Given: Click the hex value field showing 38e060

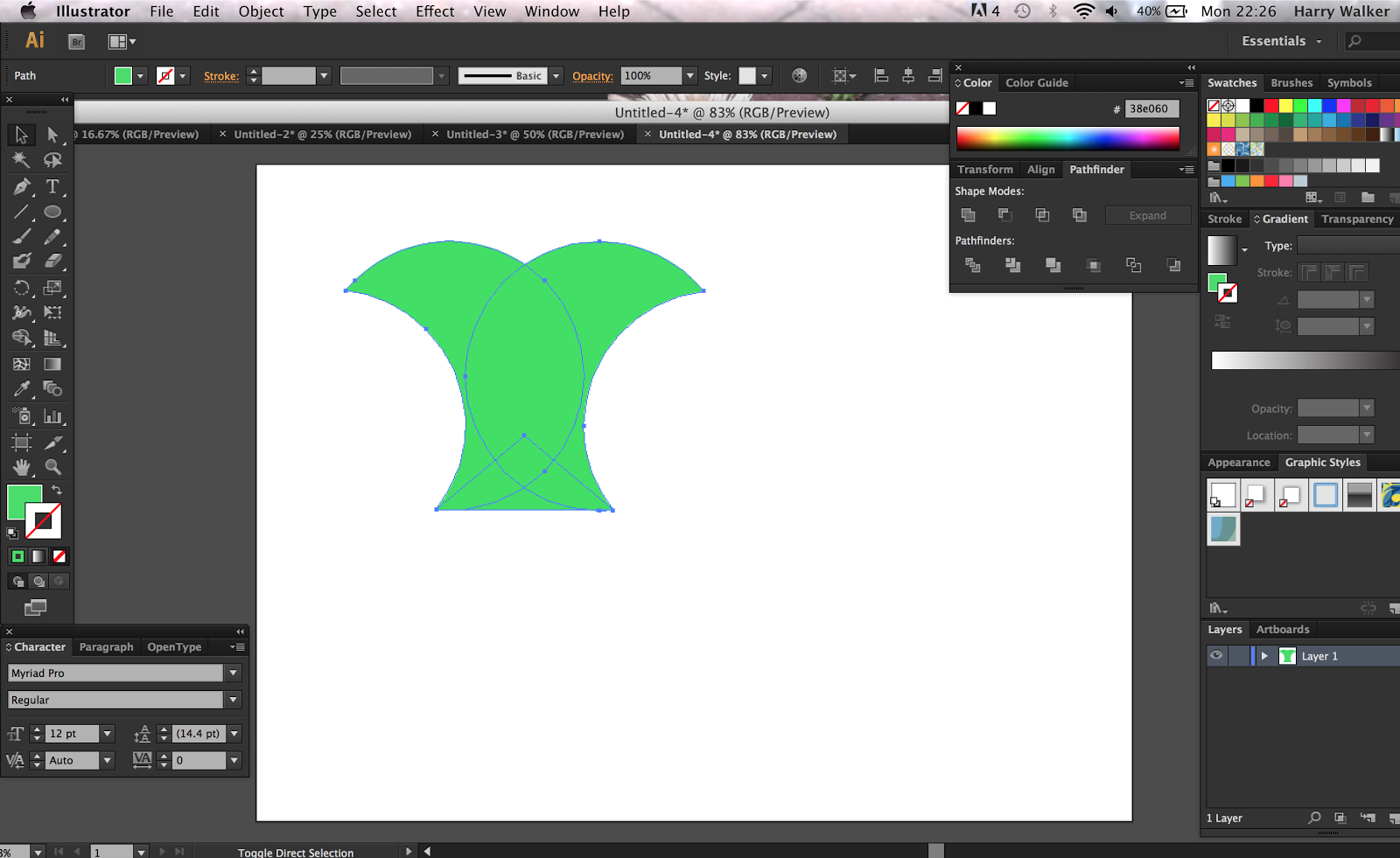Looking at the screenshot, I should [x=1151, y=108].
